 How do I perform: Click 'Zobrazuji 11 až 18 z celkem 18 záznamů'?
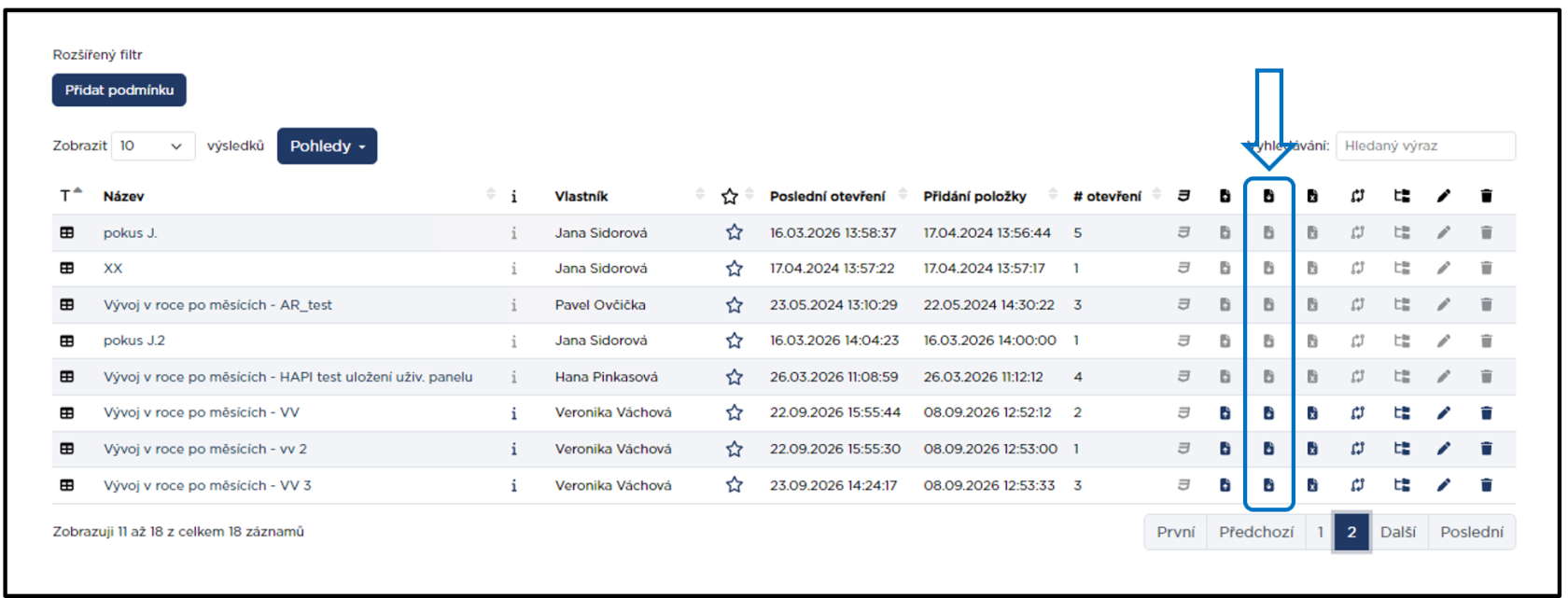pos(178,532)
